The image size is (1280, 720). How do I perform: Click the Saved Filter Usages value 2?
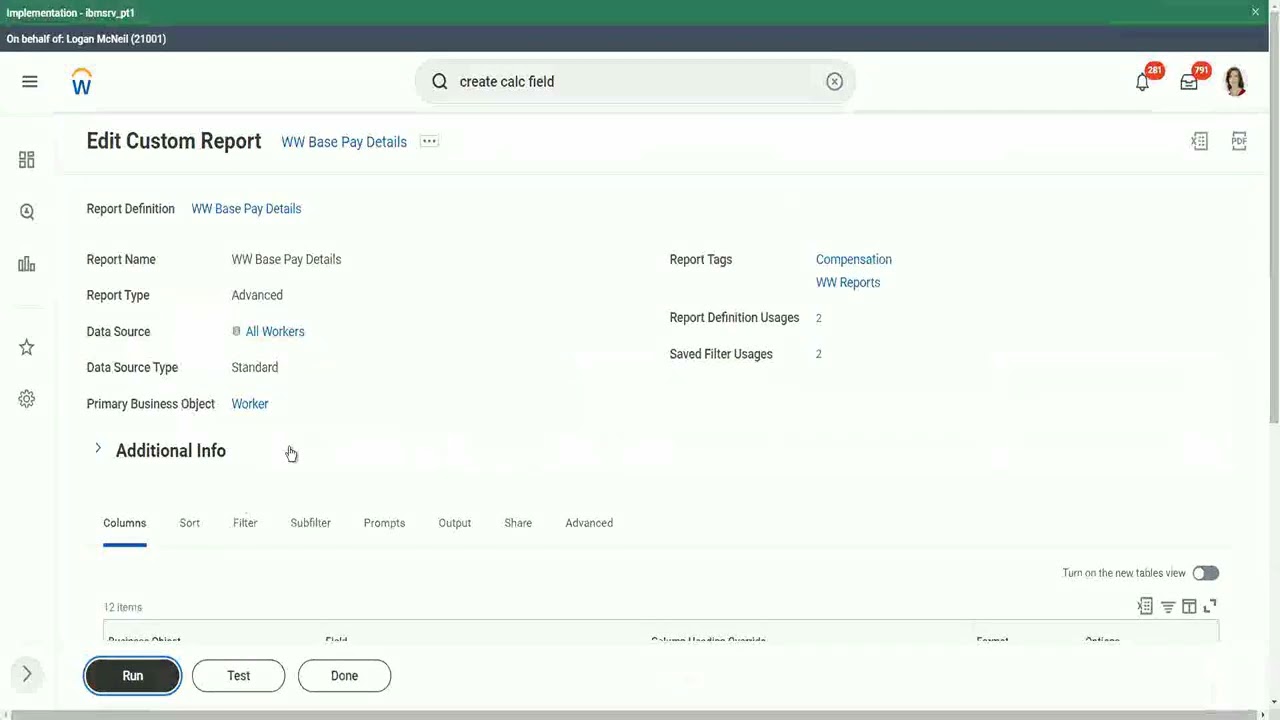click(x=818, y=354)
